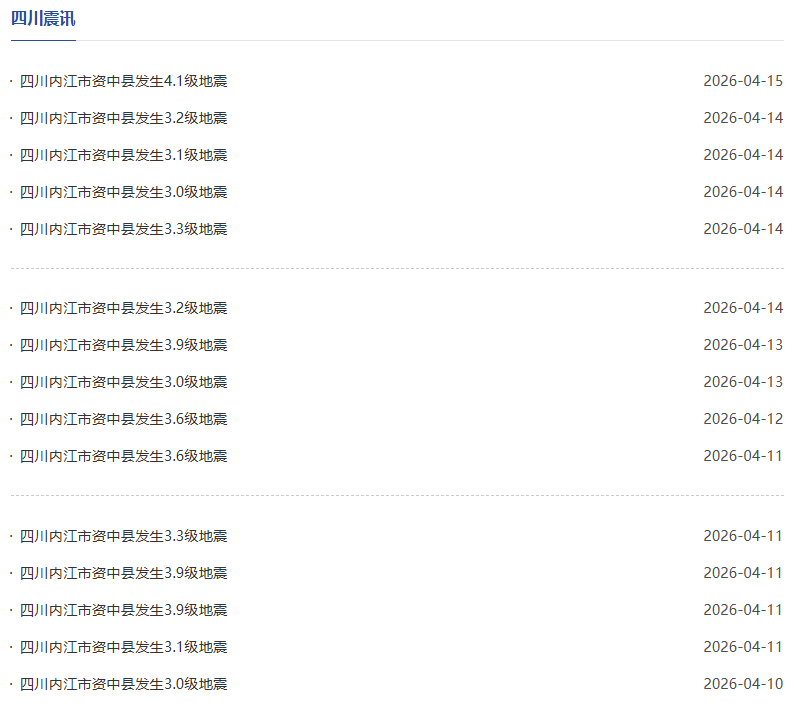This screenshot has height=719, width=798.
Task: View the 3.3级 earthquake report dated 2026-04-14
Action: (x=123, y=229)
